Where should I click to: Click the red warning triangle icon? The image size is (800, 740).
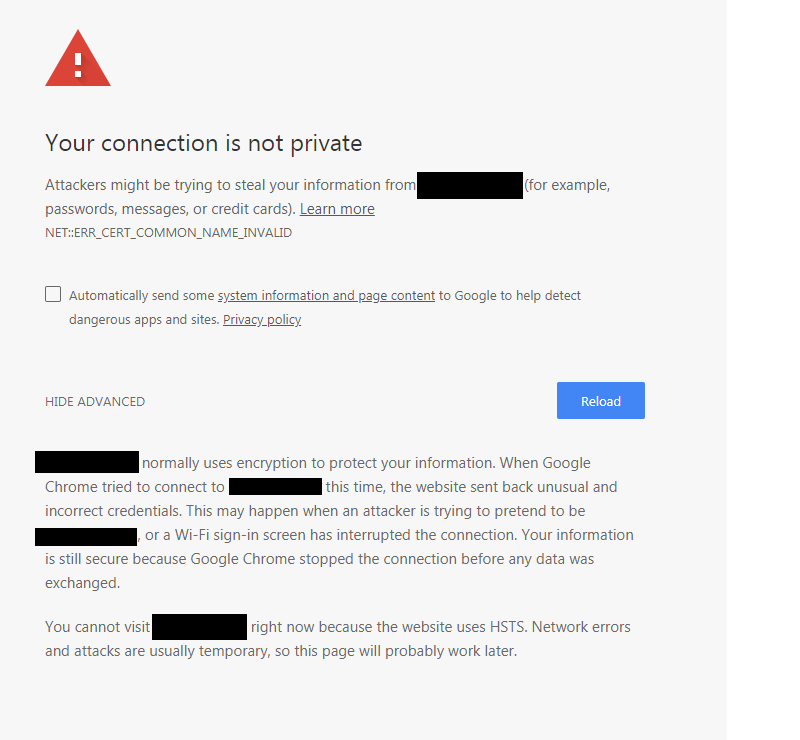click(77, 58)
